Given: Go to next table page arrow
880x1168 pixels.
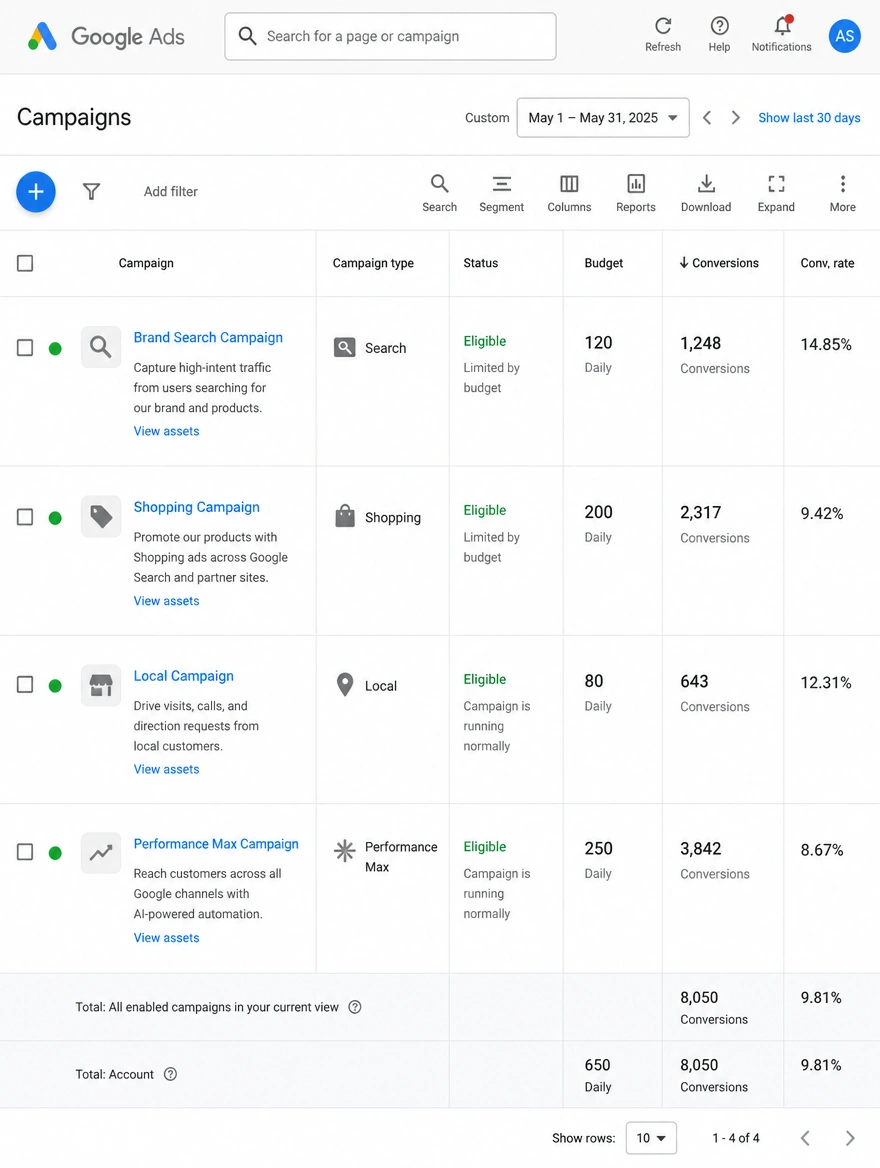Looking at the screenshot, I should [850, 1137].
